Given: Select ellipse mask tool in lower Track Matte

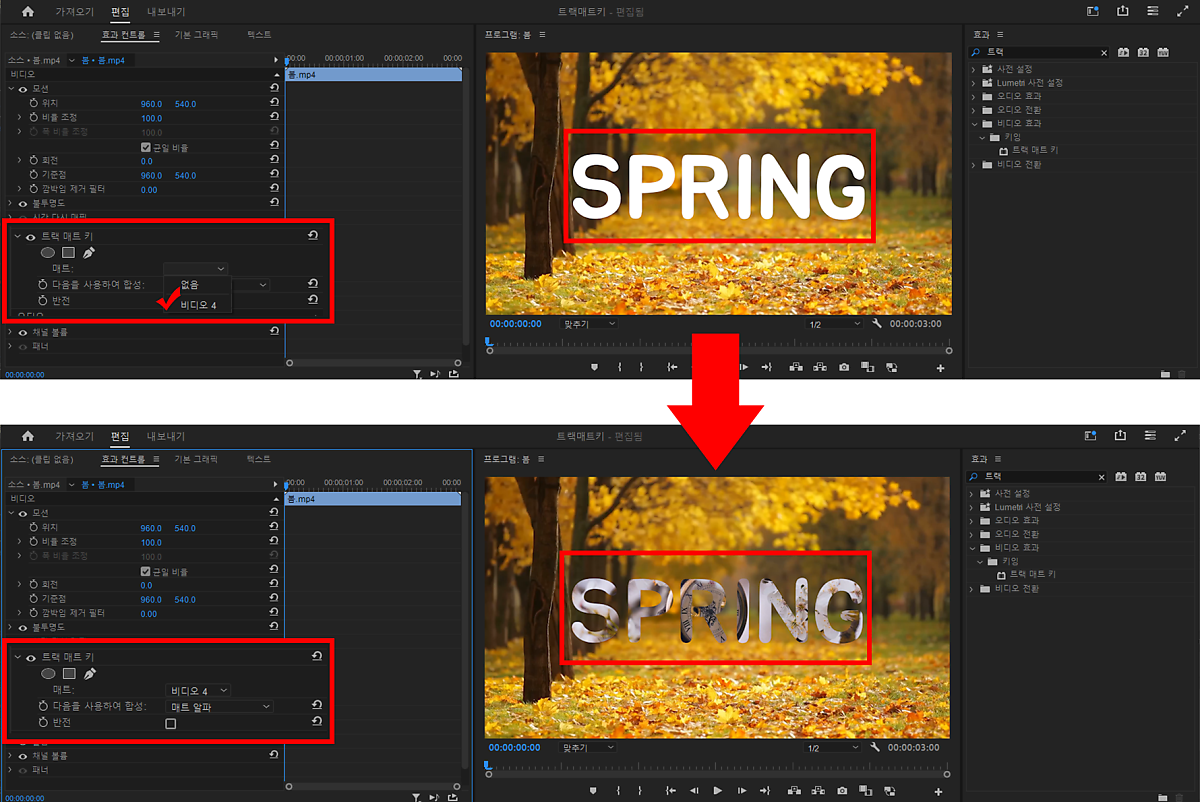Looking at the screenshot, I should (x=48, y=674).
